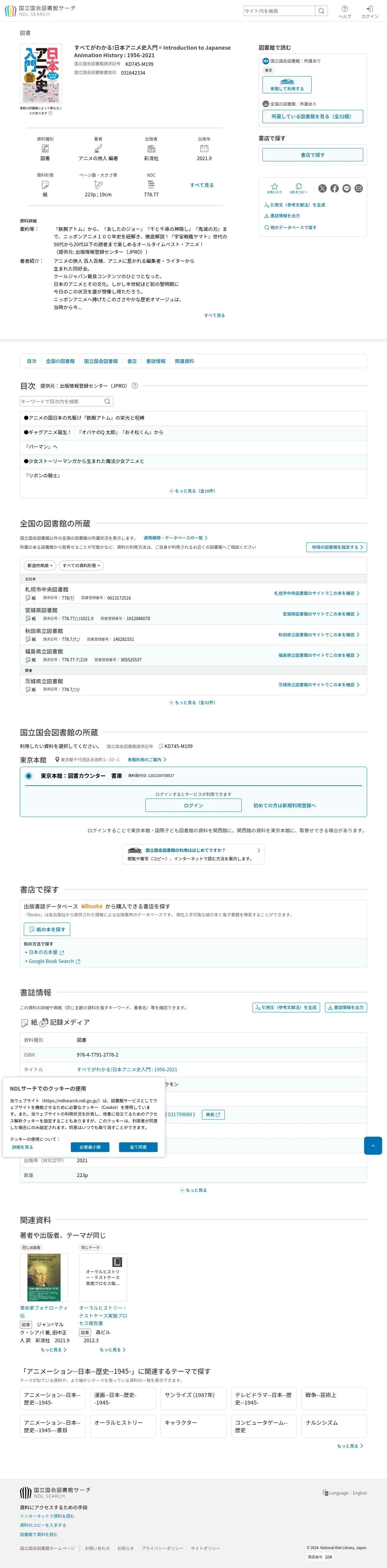Expand もっと見る under 同じテーマ
The width and height of the screenshot is (387, 1568).
coord(112,1349)
